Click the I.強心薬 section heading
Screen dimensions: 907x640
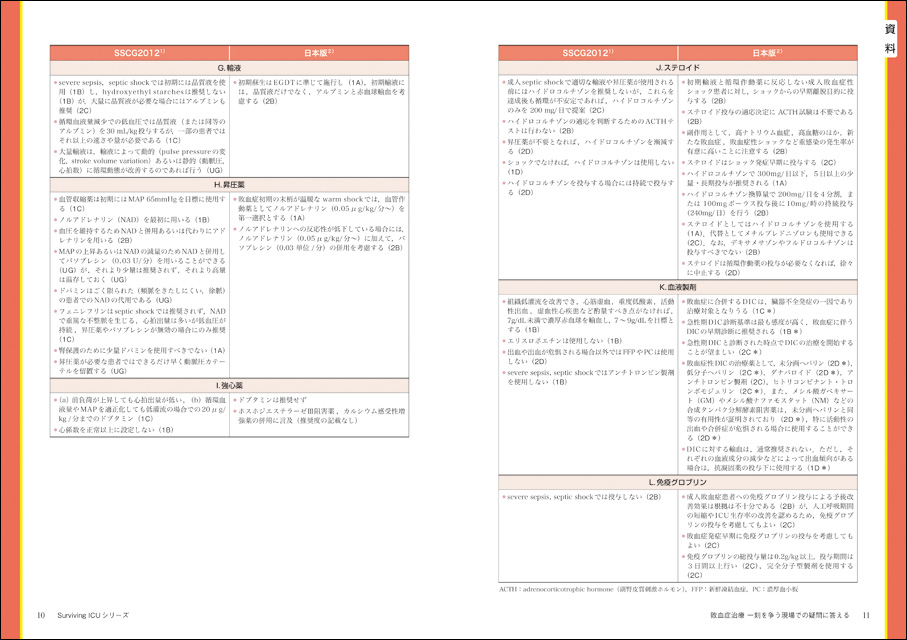point(229,385)
